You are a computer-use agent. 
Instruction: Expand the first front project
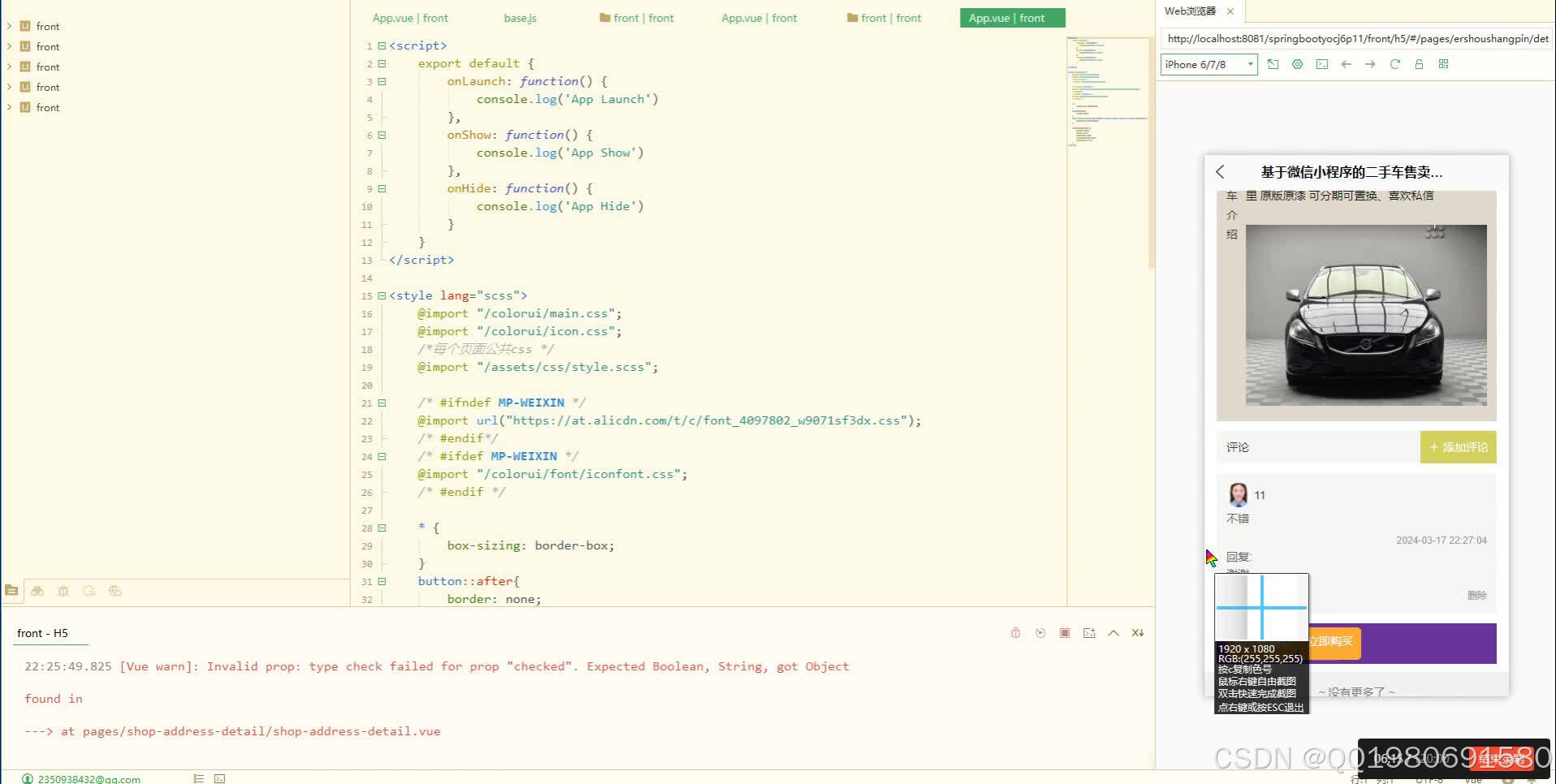9,26
